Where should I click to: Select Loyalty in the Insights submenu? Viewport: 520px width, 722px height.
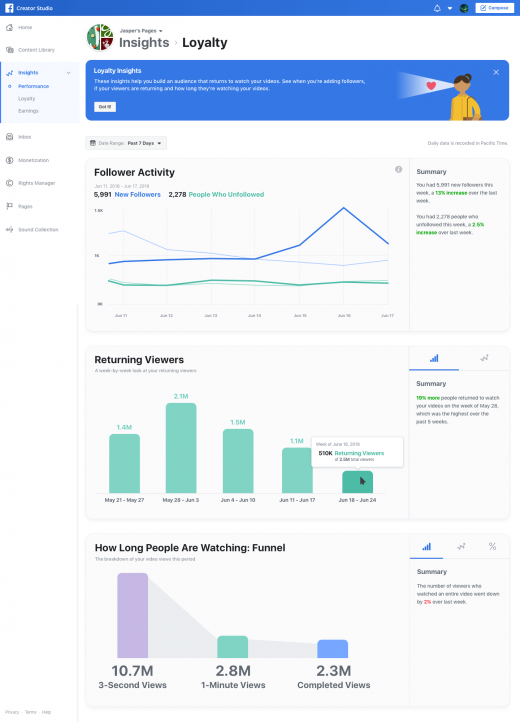(x=26, y=99)
